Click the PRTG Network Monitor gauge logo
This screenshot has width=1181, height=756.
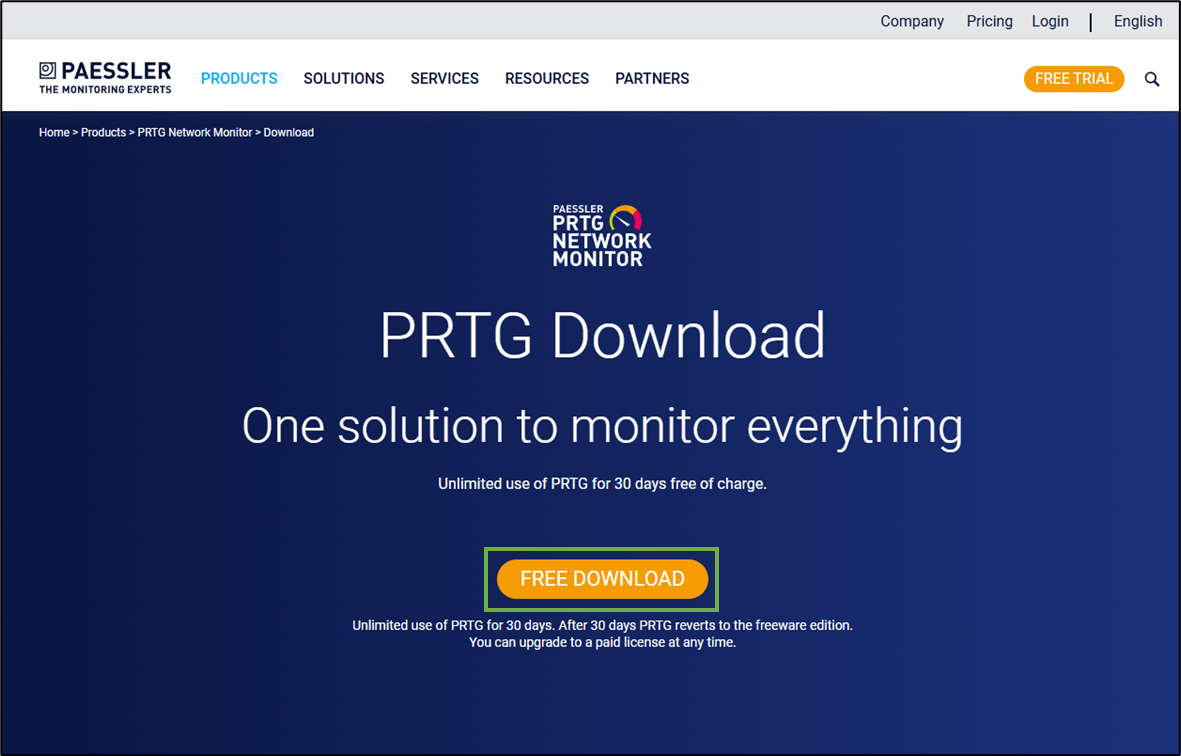click(x=602, y=236)
